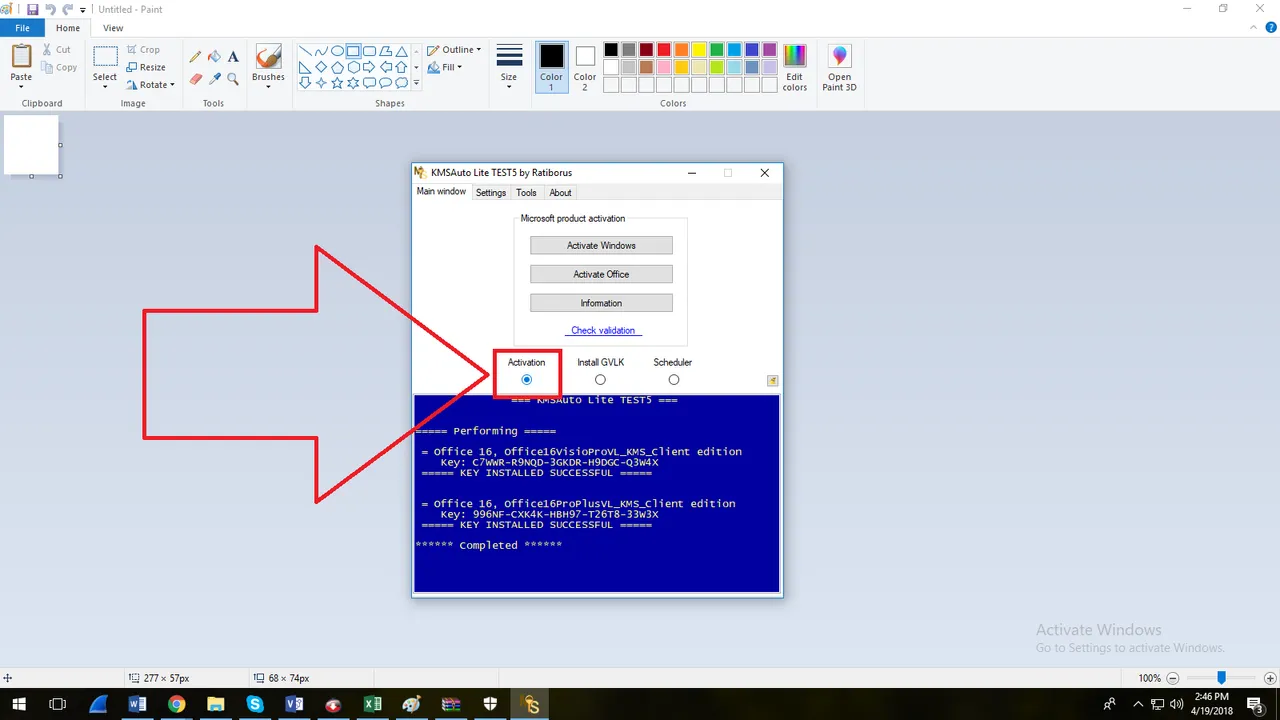This screenshot has height=720, width=1280.
Task: Activate the Color picker eyedropper tool
Action: click(x=214, y=78)
